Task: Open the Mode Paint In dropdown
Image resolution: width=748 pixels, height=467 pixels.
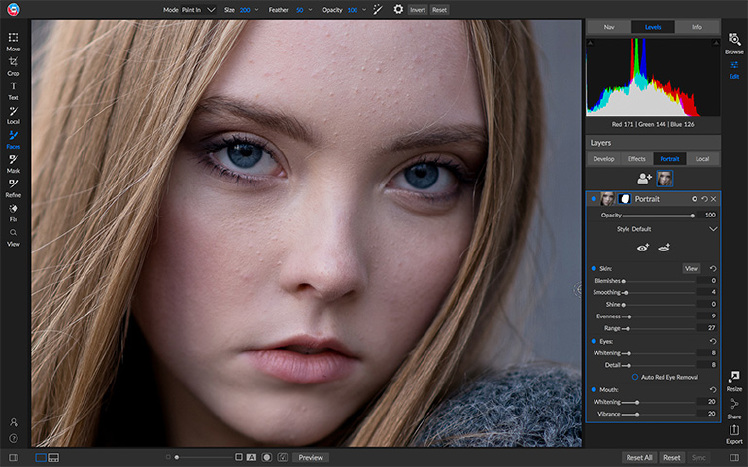Action: 199,10
